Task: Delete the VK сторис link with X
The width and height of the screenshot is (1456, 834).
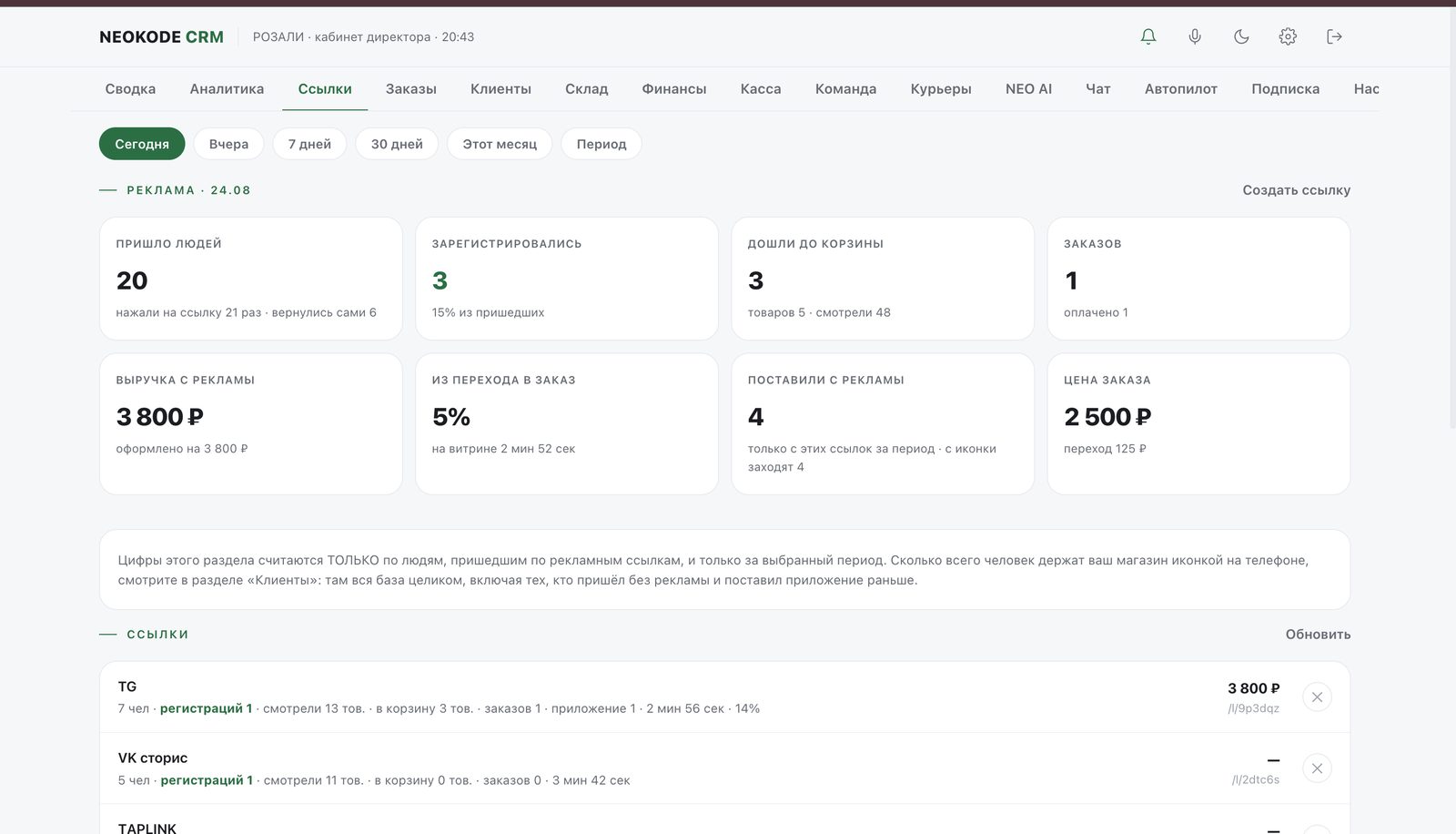Action: [1317, 768]
